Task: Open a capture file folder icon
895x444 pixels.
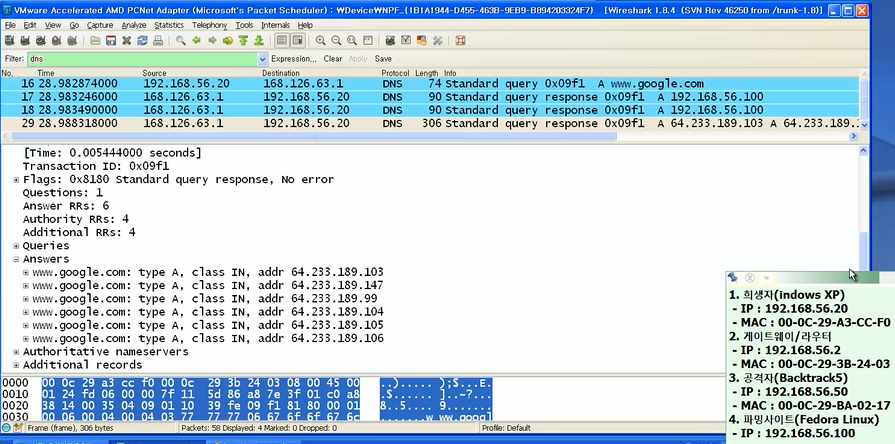Action: click(95, 41)
